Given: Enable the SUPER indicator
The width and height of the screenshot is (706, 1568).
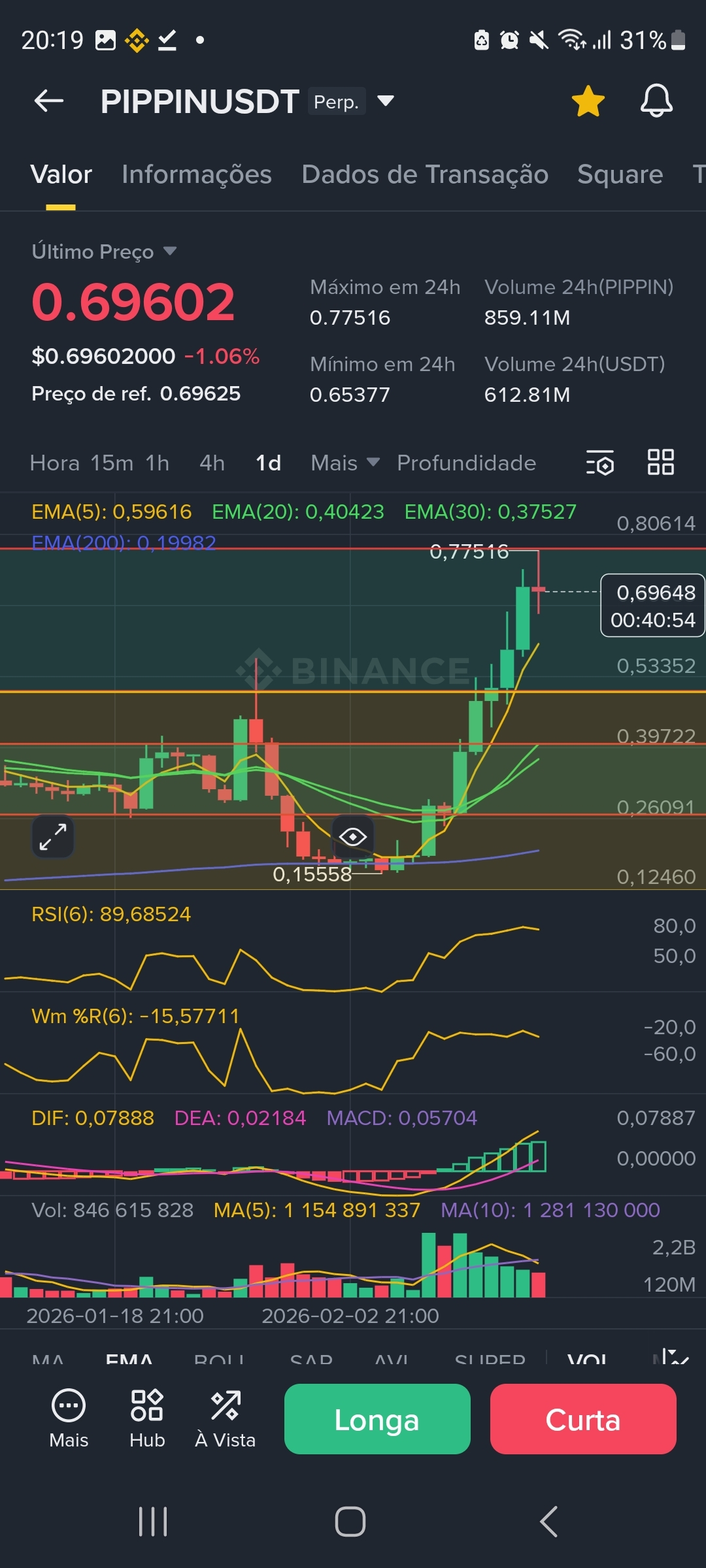Looking at the screenshot, I should [x=490, y=1359].
